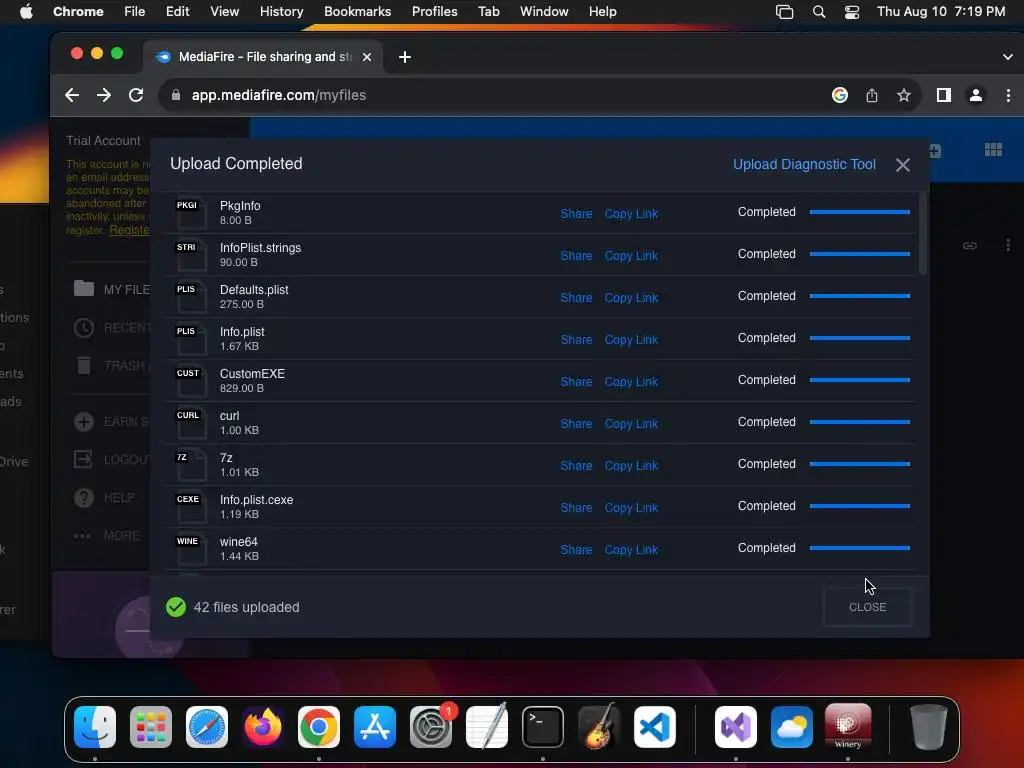The image size is (1024, 768).
Task: Copy link for wine64
Action: click(631, 550)
